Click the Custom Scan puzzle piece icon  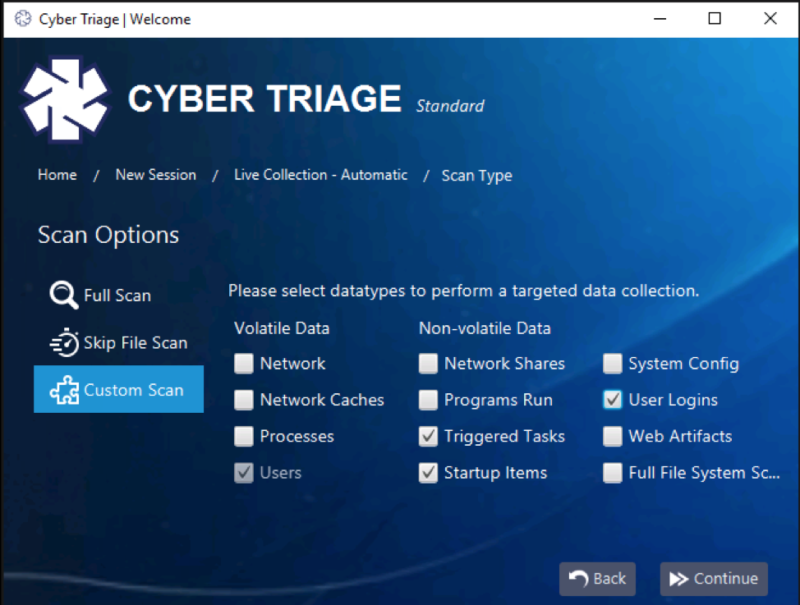(64, 390)
